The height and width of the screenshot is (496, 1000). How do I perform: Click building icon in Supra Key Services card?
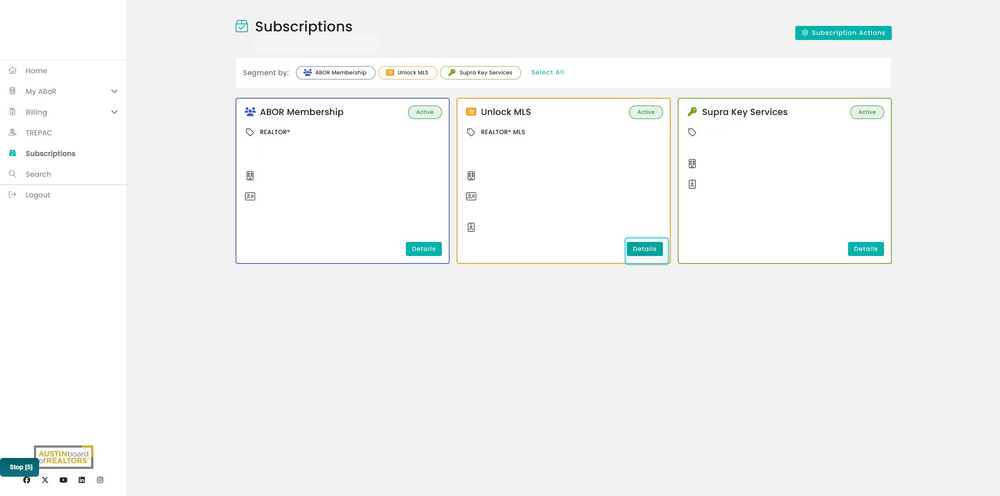(x=692, y=164)
